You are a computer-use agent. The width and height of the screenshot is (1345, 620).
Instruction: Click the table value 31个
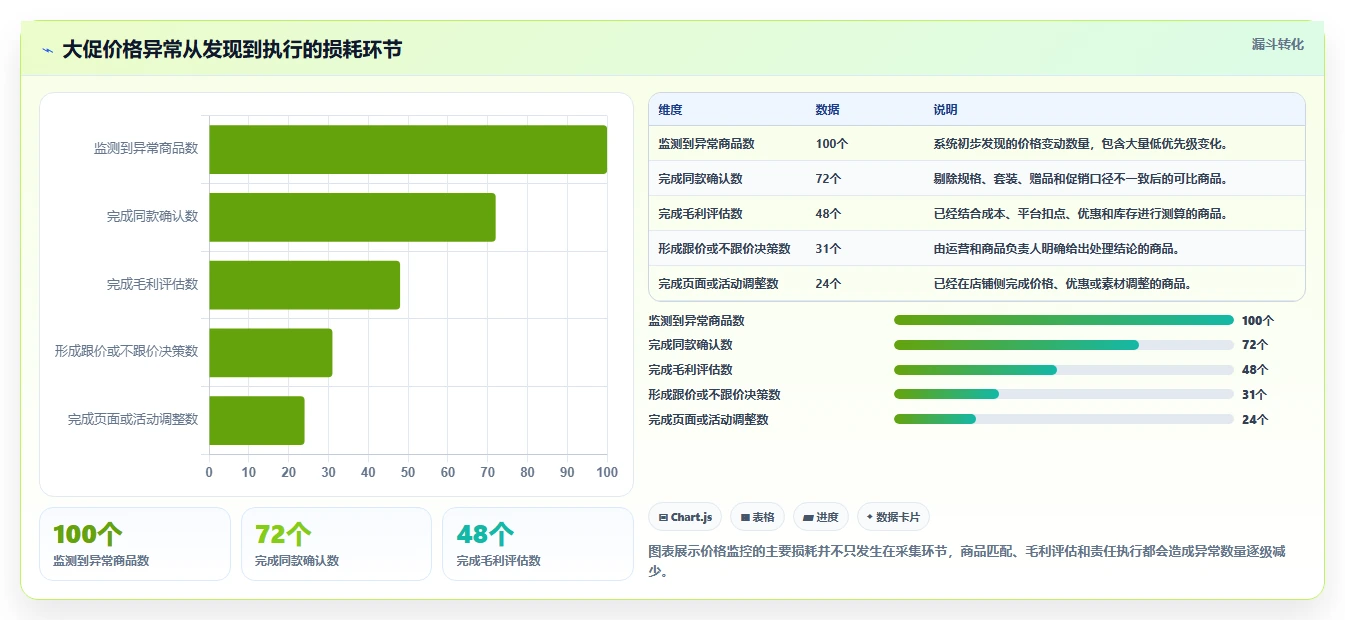click(x=828, y=249)
